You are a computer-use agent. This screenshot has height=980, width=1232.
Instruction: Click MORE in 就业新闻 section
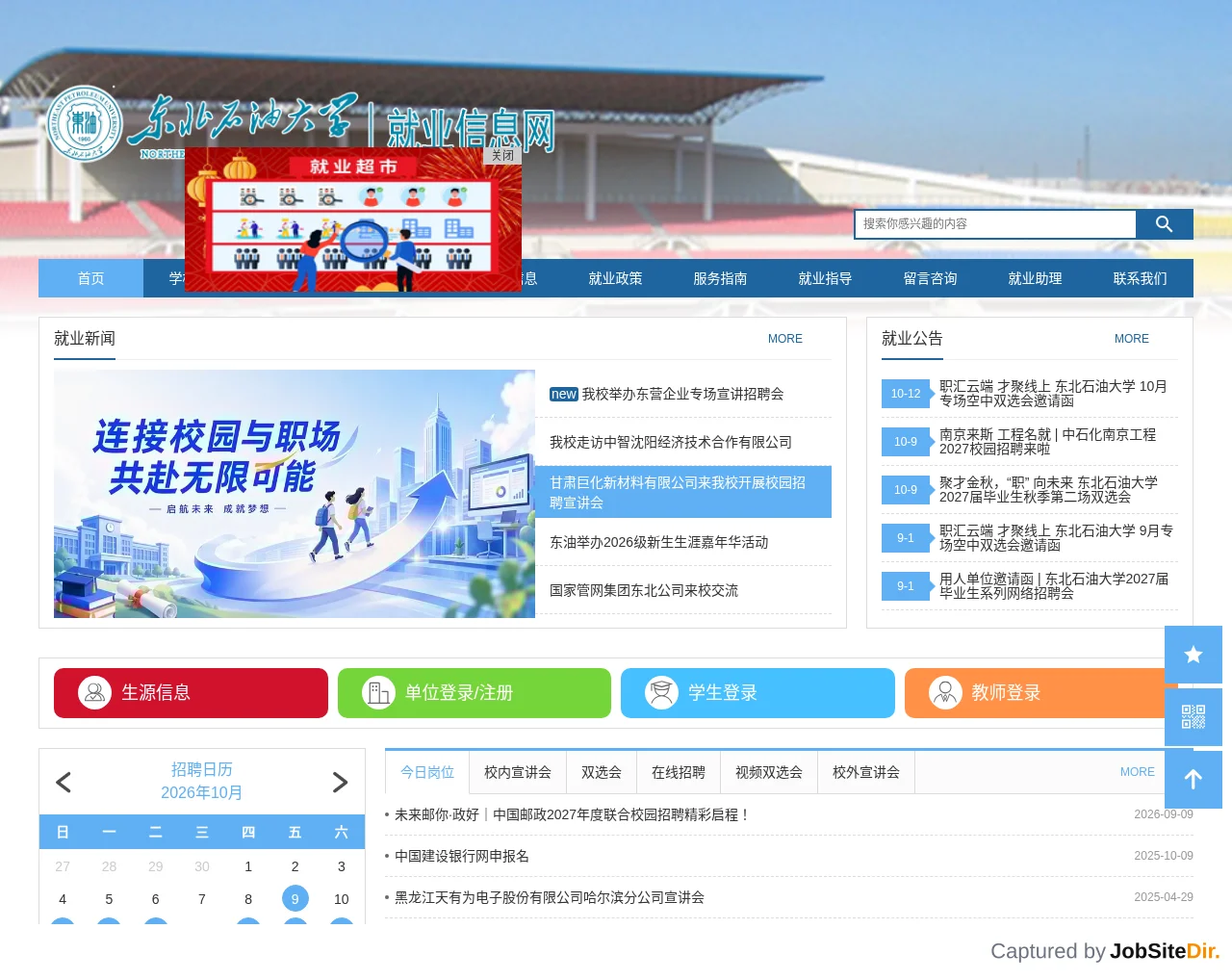785,339
